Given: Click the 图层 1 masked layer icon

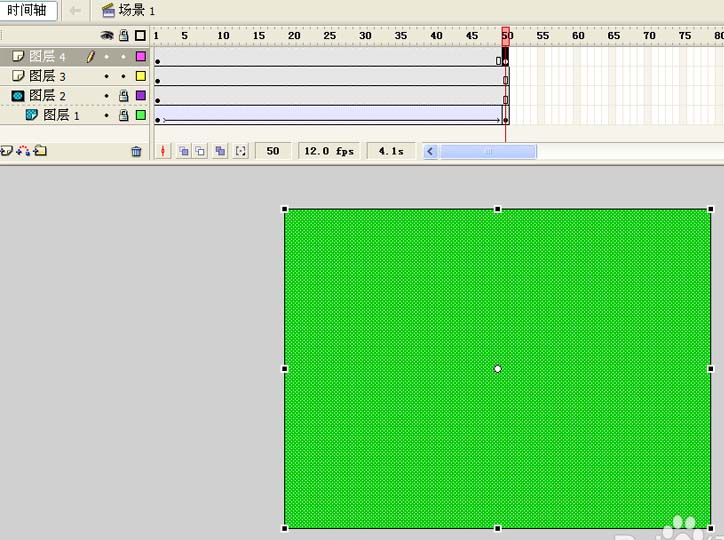Looking at the screenshot, I should click(31, 115).
